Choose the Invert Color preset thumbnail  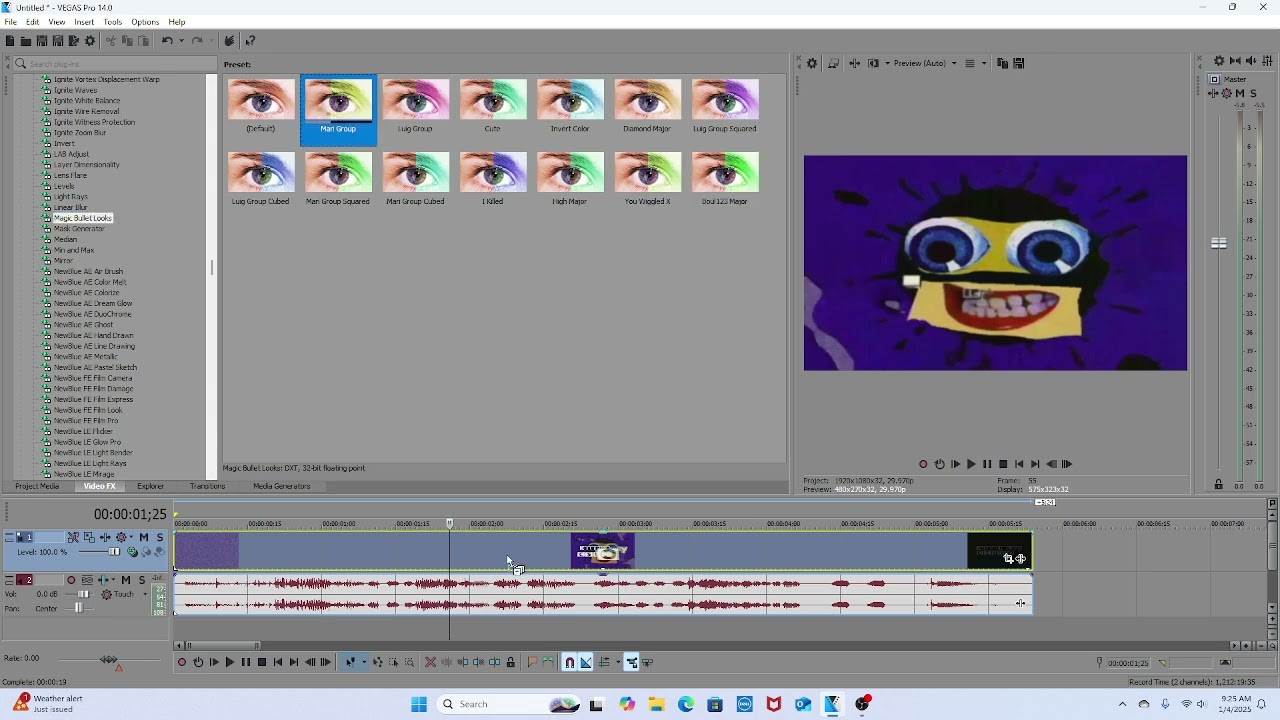[570, 106]
